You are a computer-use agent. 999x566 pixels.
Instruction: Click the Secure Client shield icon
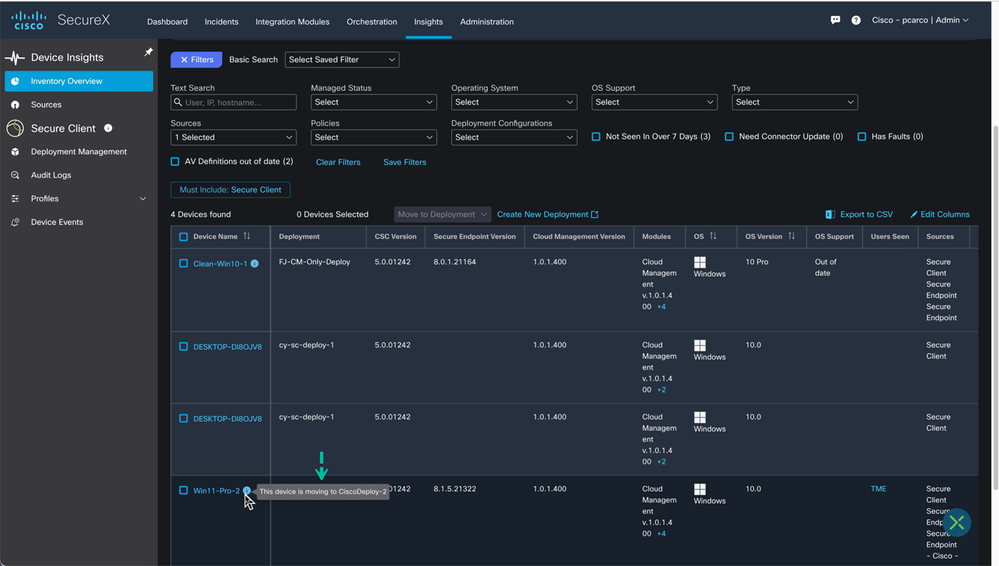[15, 128]
